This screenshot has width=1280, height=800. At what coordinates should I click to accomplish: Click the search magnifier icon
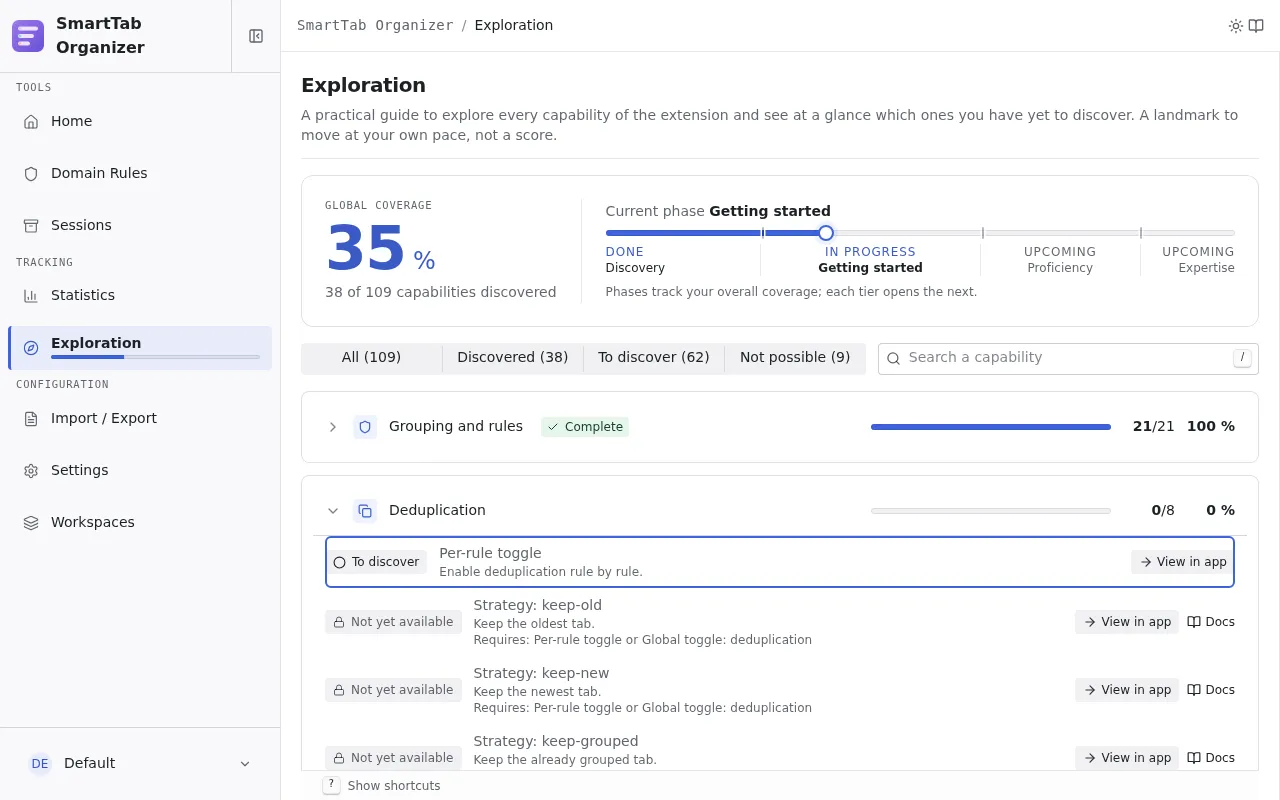click(894, 358)
